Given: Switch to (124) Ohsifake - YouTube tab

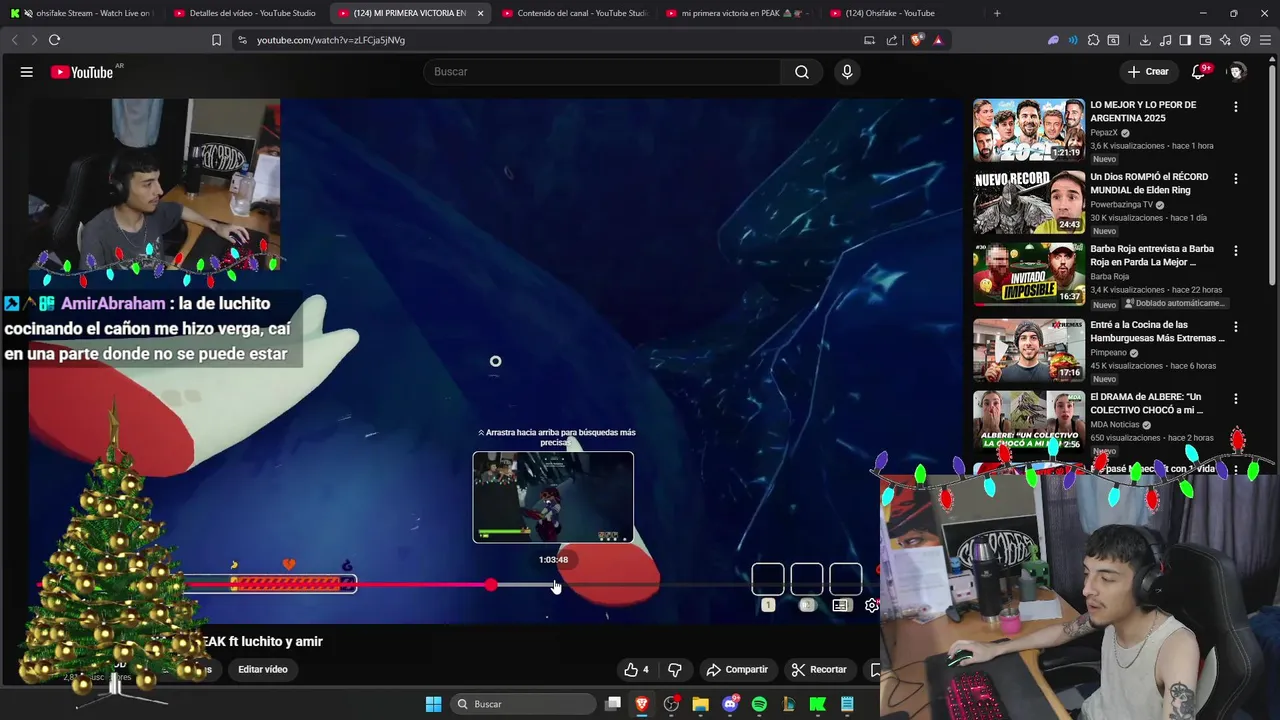Looking at the screenshot, I should coord(902,13).
